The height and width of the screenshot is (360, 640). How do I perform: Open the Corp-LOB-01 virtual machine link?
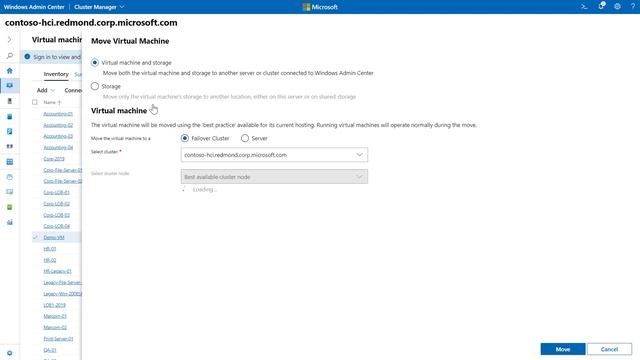pos(56,193)
